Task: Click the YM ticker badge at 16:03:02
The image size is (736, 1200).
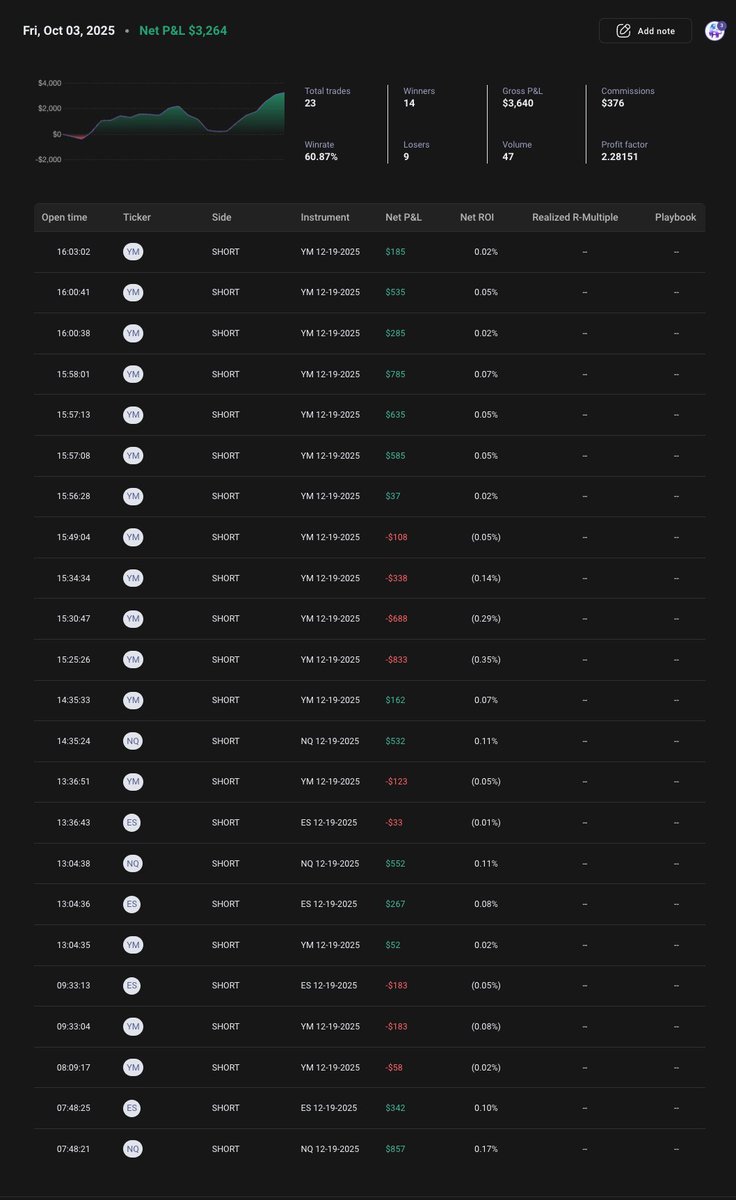Action: tap(133, 252)
